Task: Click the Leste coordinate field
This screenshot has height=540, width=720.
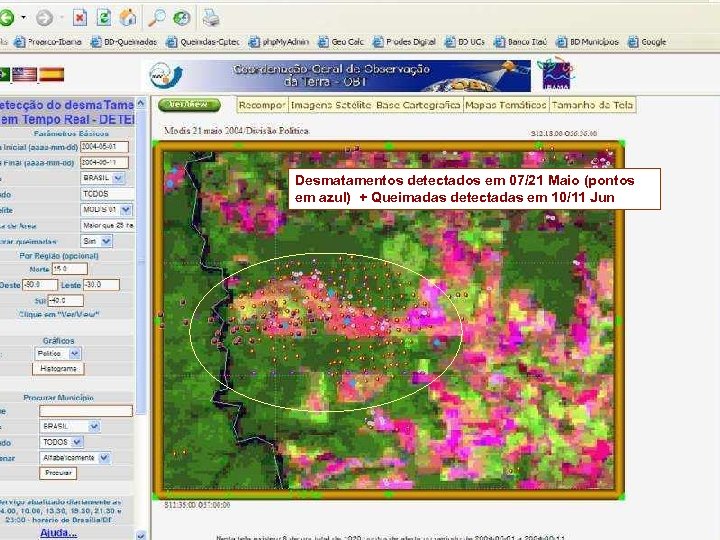Action: coord(101,285)
